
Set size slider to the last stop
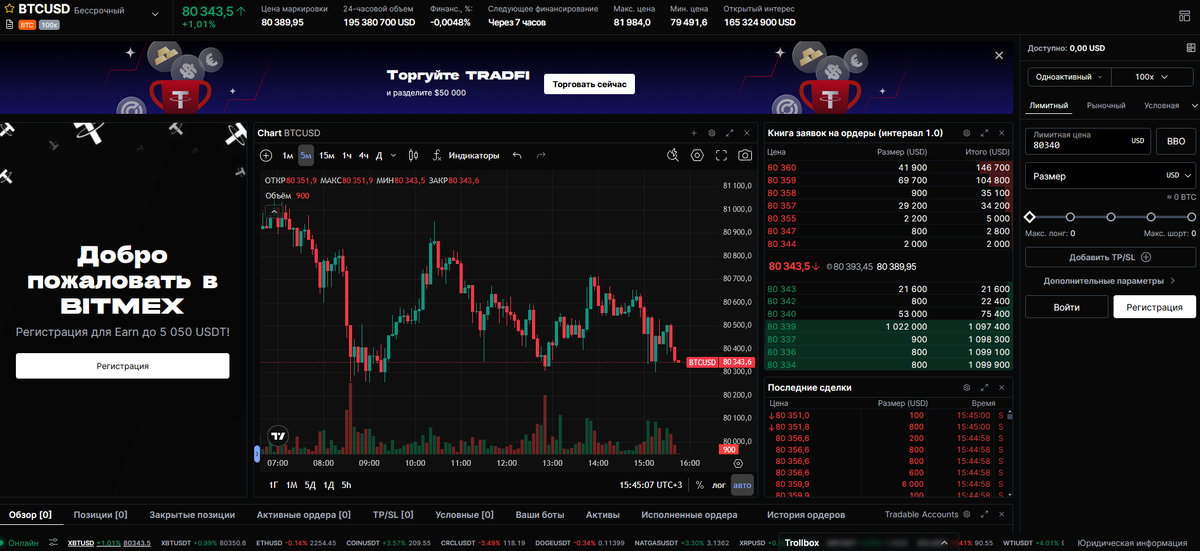tap(1191, 216)
